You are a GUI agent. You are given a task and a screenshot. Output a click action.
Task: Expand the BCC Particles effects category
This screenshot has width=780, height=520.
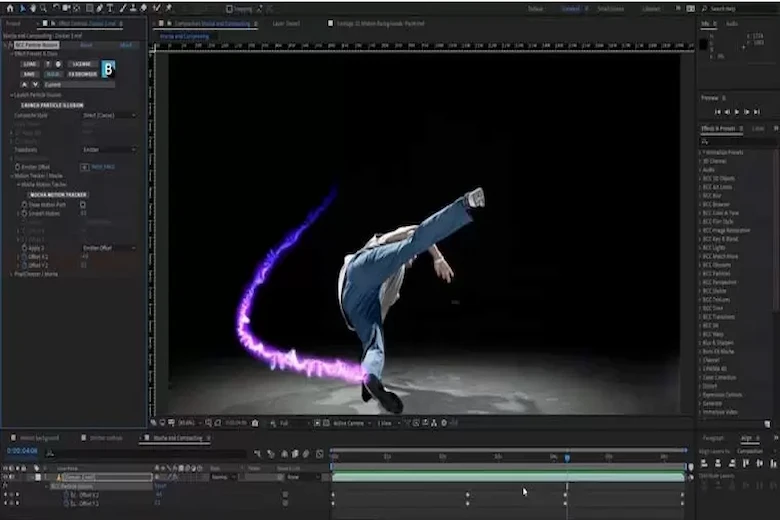pos(700,274)
